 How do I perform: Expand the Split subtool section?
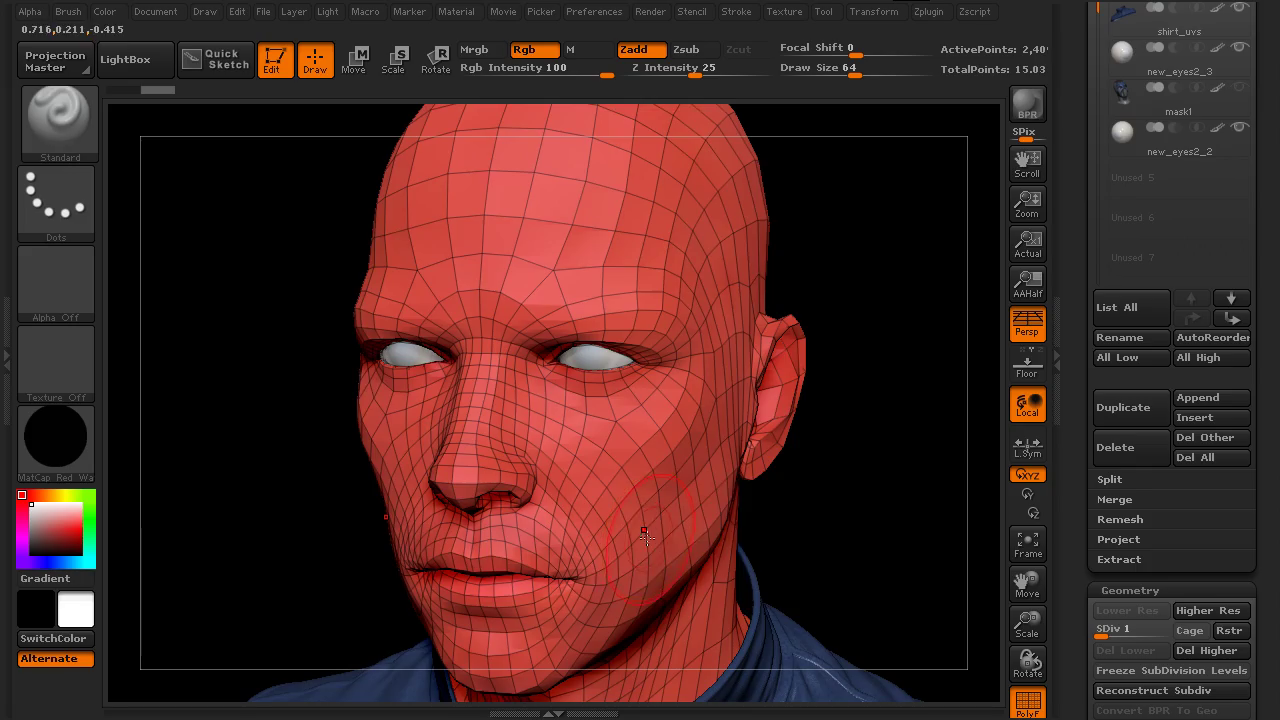(x=1110, y=479)
